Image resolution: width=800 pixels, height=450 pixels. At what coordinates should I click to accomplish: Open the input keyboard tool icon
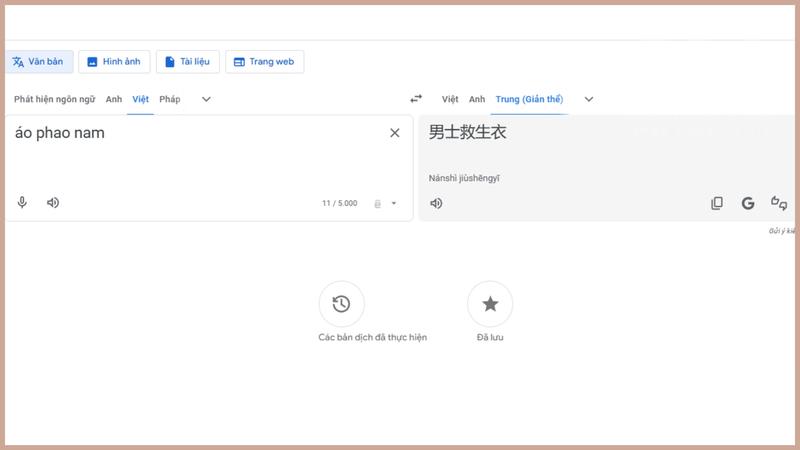[x=378, y=204]
